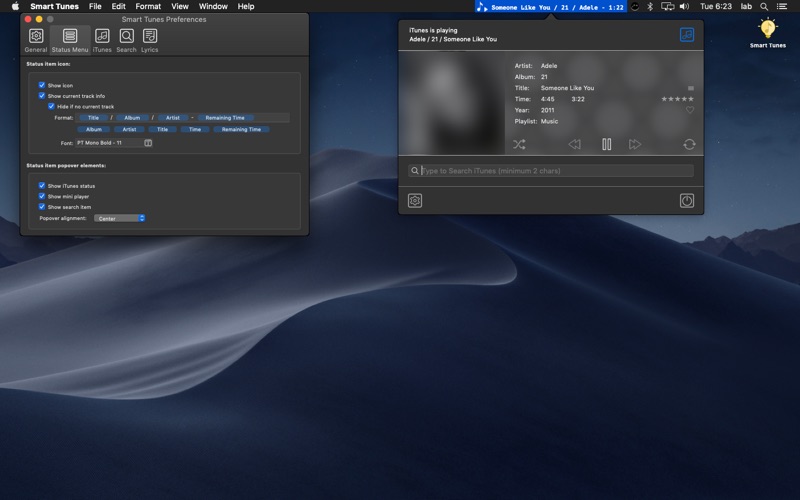The width and height of the screenshot is (800, 500).
Task: Open preferences via popover gear icon
Action: (415, 201)
